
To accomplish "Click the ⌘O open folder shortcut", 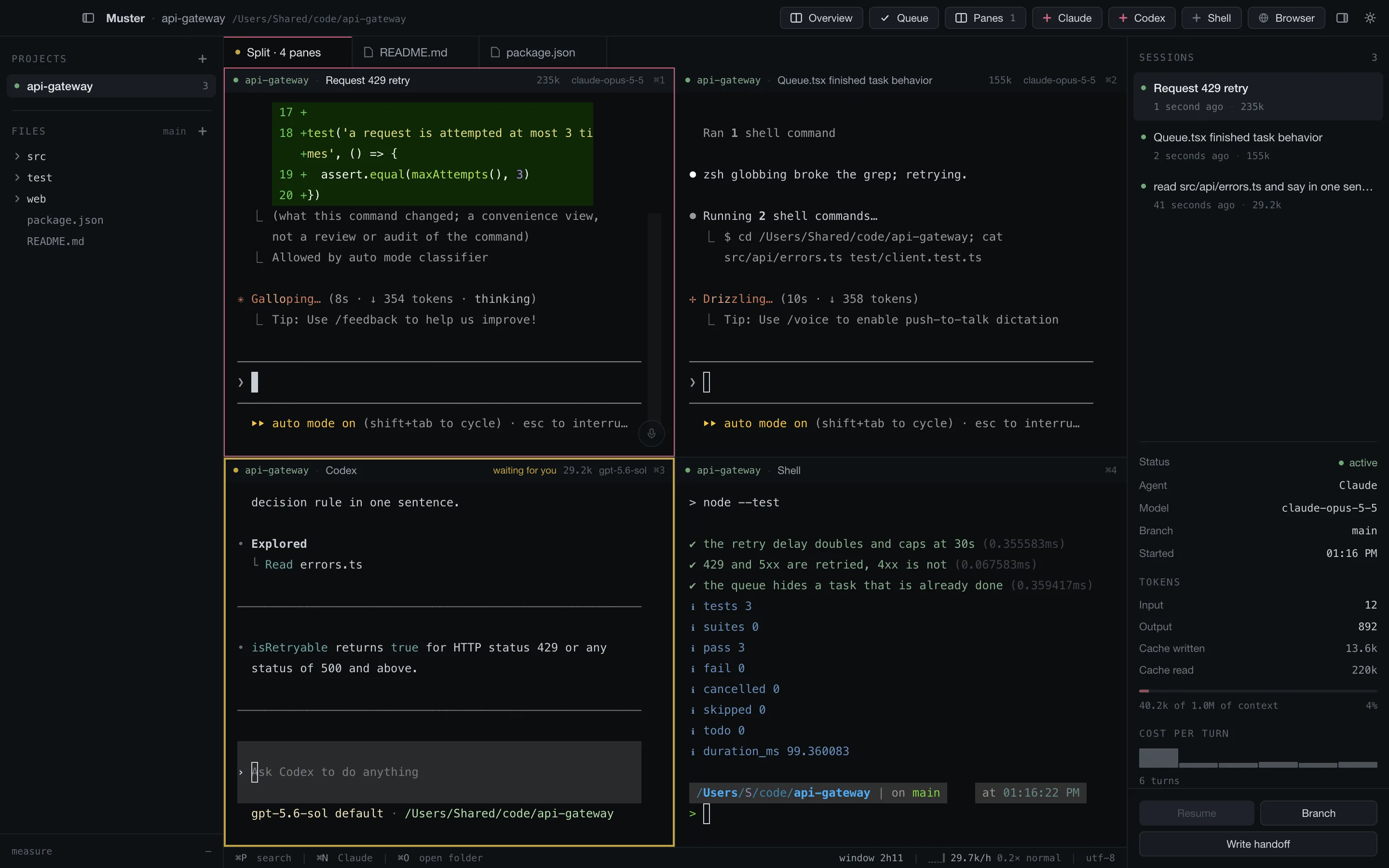I will coord(440,858).
